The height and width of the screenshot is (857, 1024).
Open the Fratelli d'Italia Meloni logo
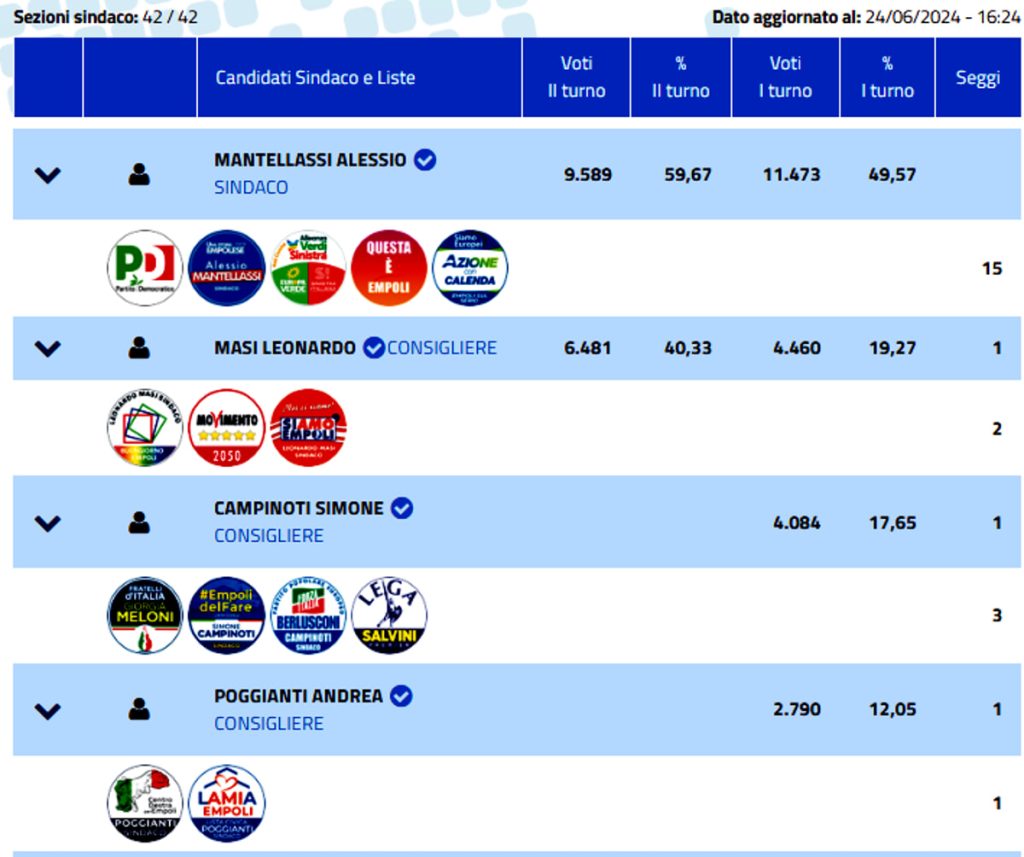145,615
